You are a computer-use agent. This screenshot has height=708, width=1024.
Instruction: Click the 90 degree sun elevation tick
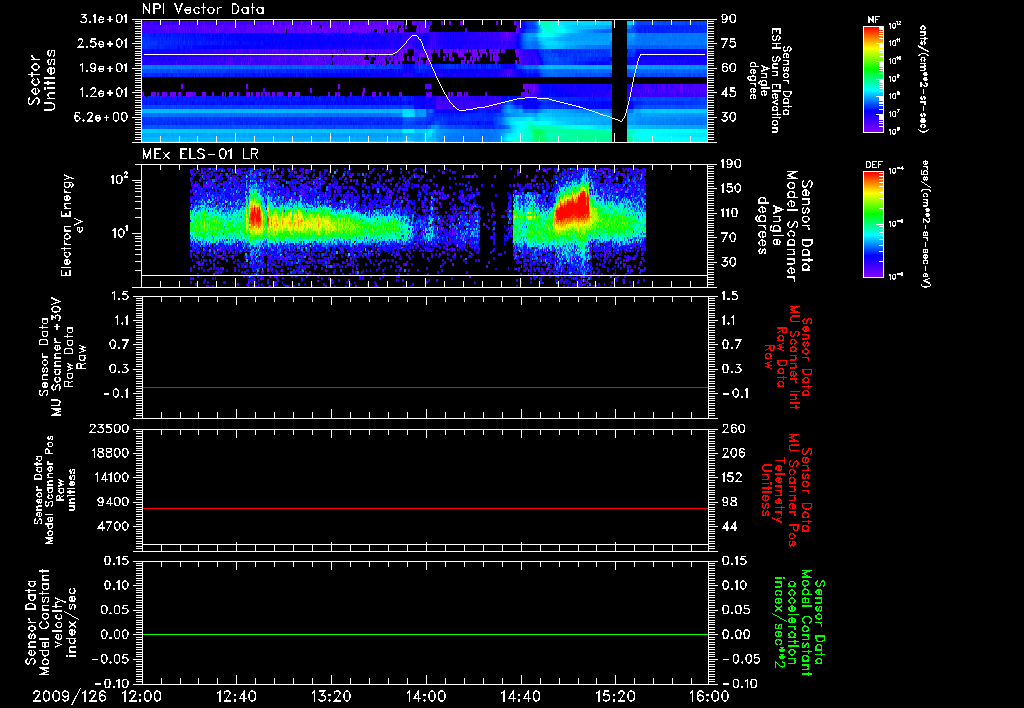[x=729, y=19]
